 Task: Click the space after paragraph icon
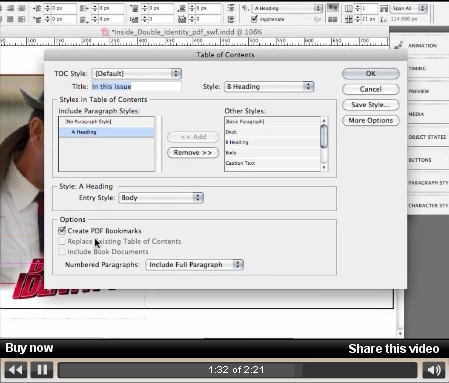182,8
